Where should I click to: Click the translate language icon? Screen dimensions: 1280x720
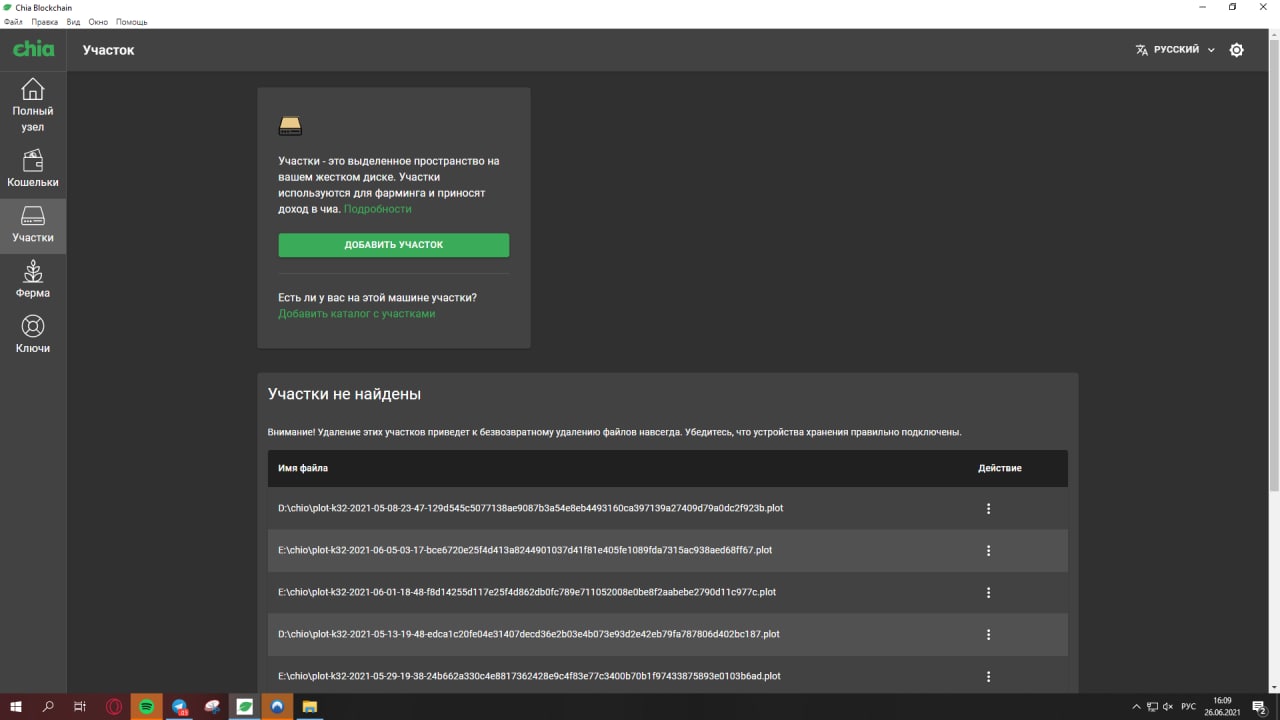pyautogui.click(x=1141, y=50)
